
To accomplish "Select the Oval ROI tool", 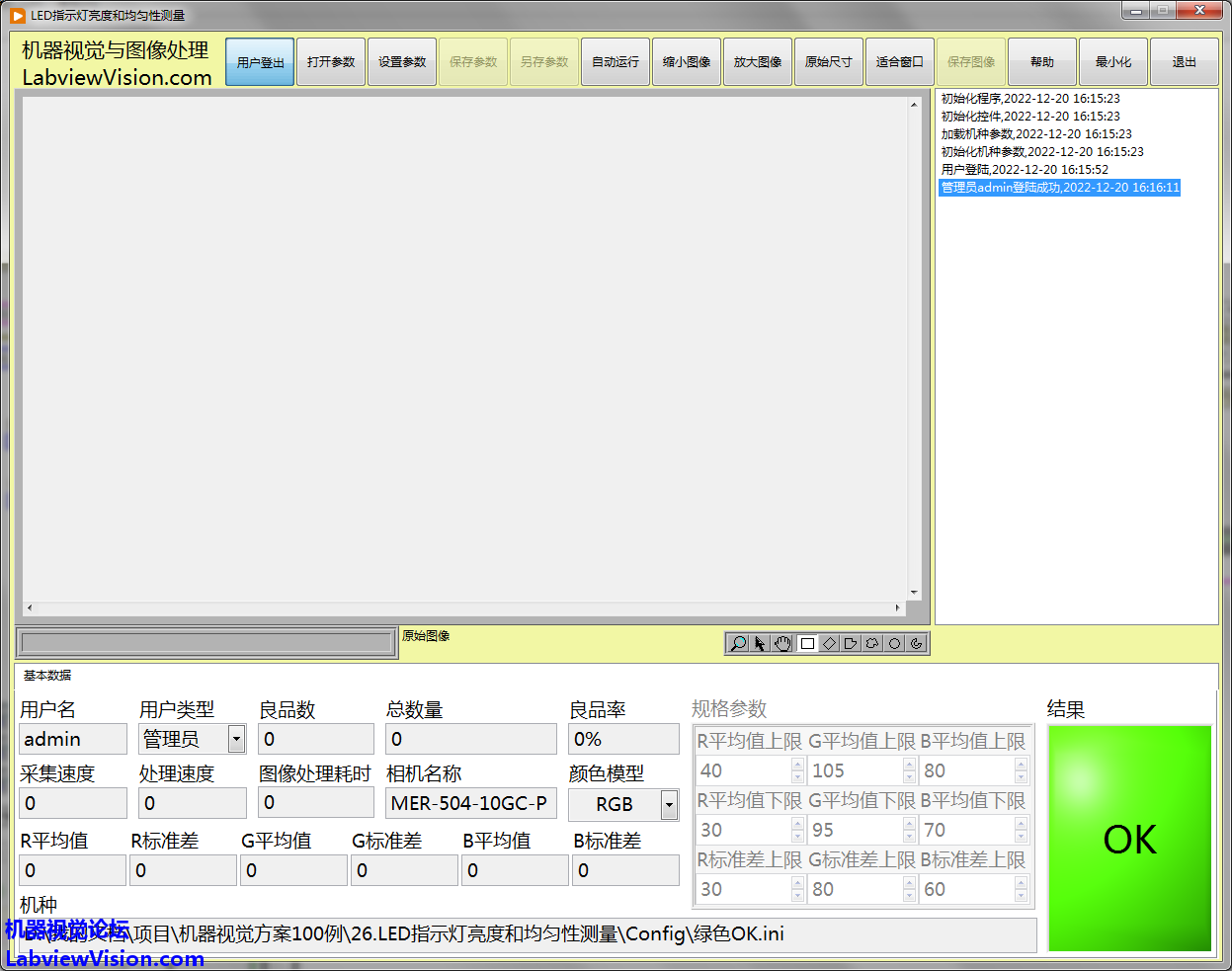I will coord(894,644).
